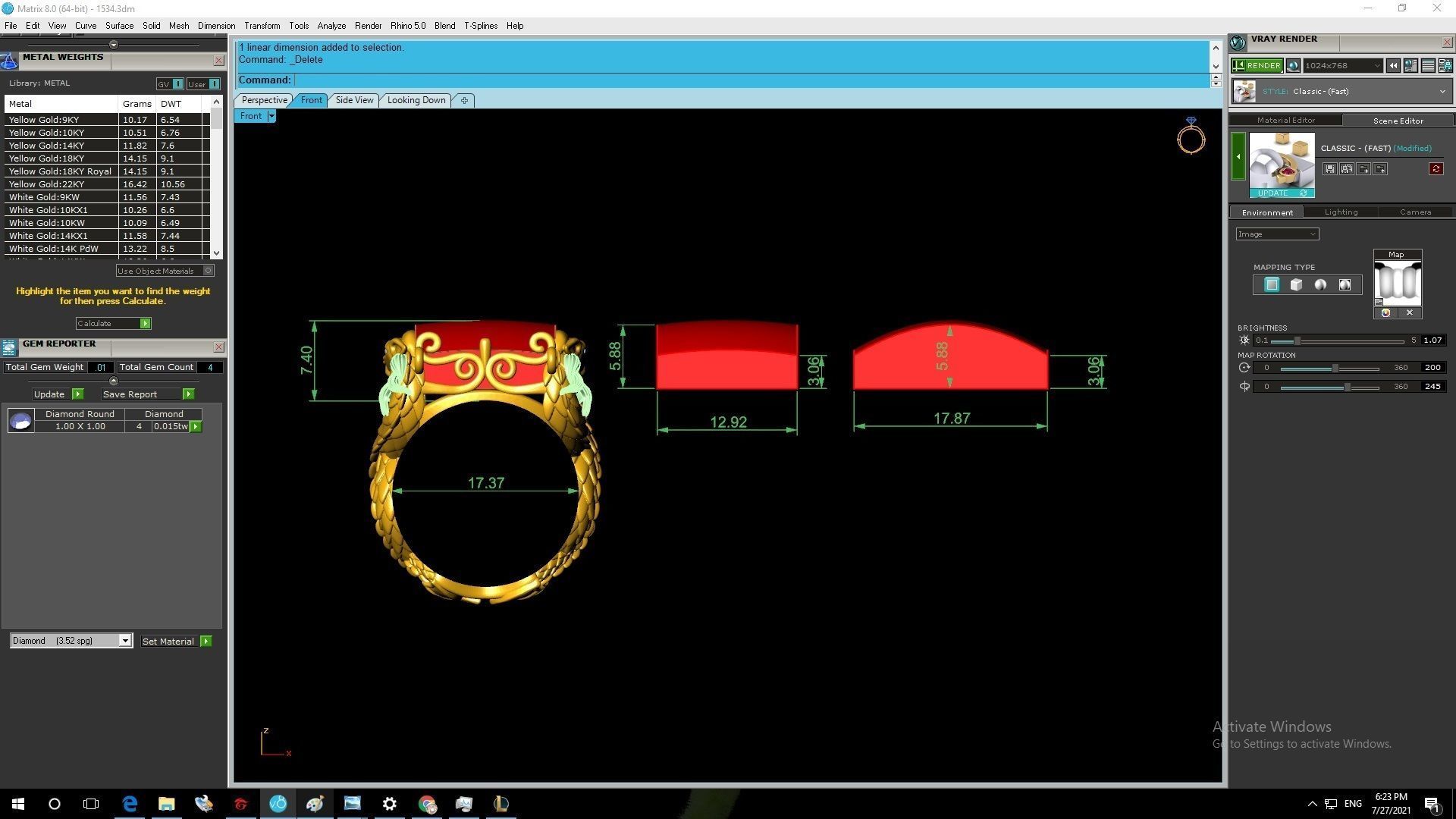This screenshot has height=819, width=1456.
Task: Open the Camera tab
Action: coord(1415,212)
